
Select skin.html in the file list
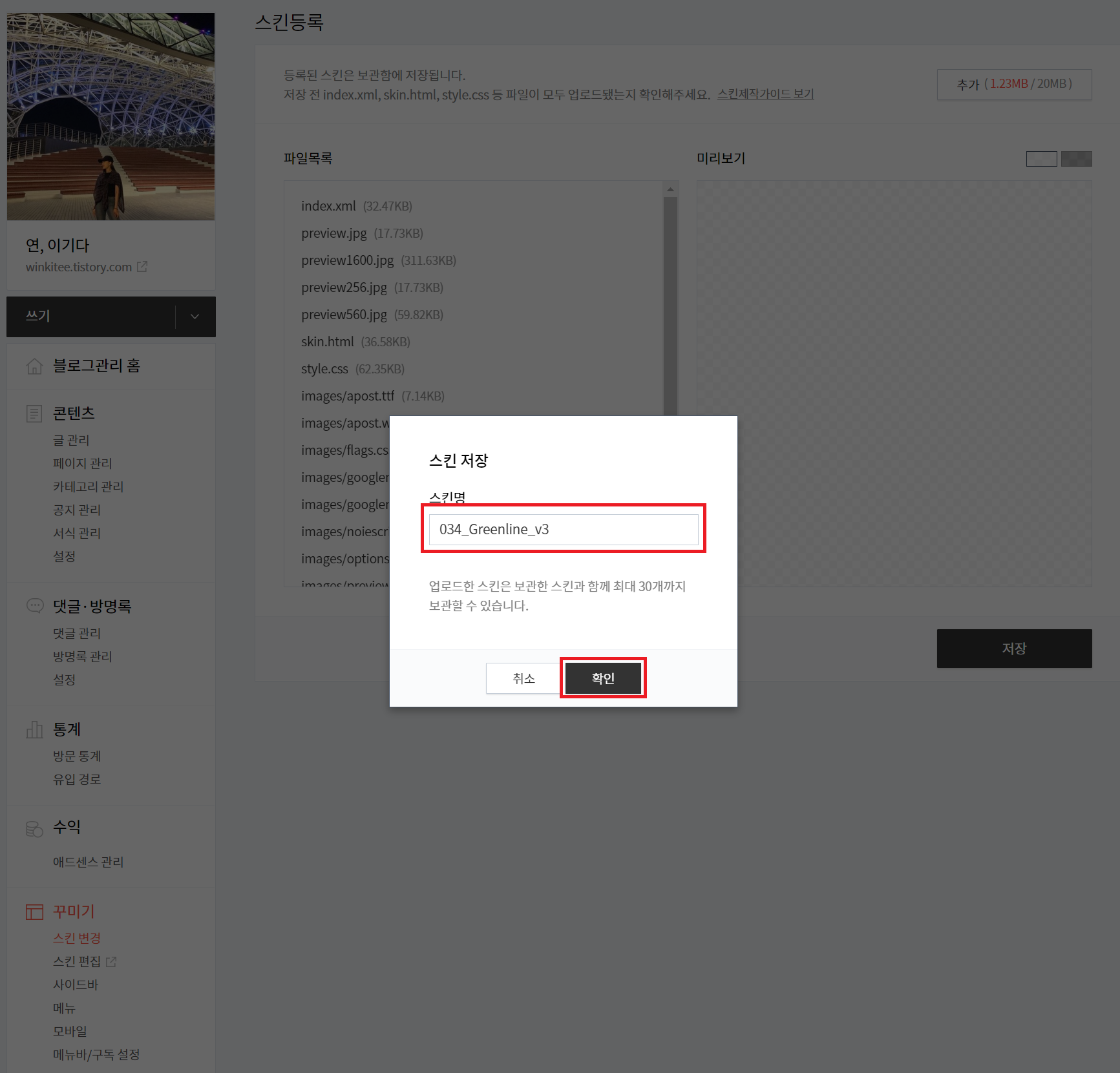(x=355, y=342)
